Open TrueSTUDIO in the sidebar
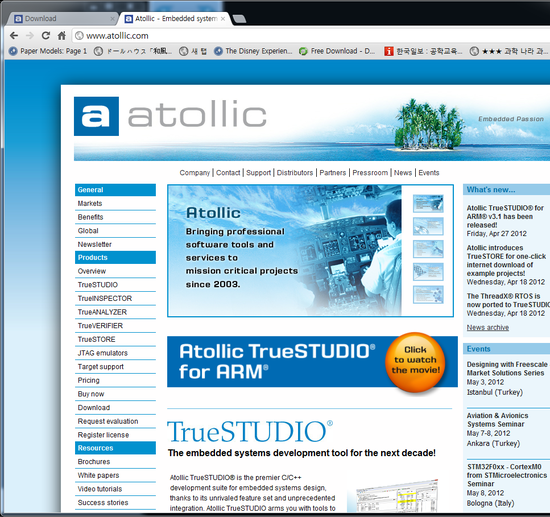 (x=98, y=285)
